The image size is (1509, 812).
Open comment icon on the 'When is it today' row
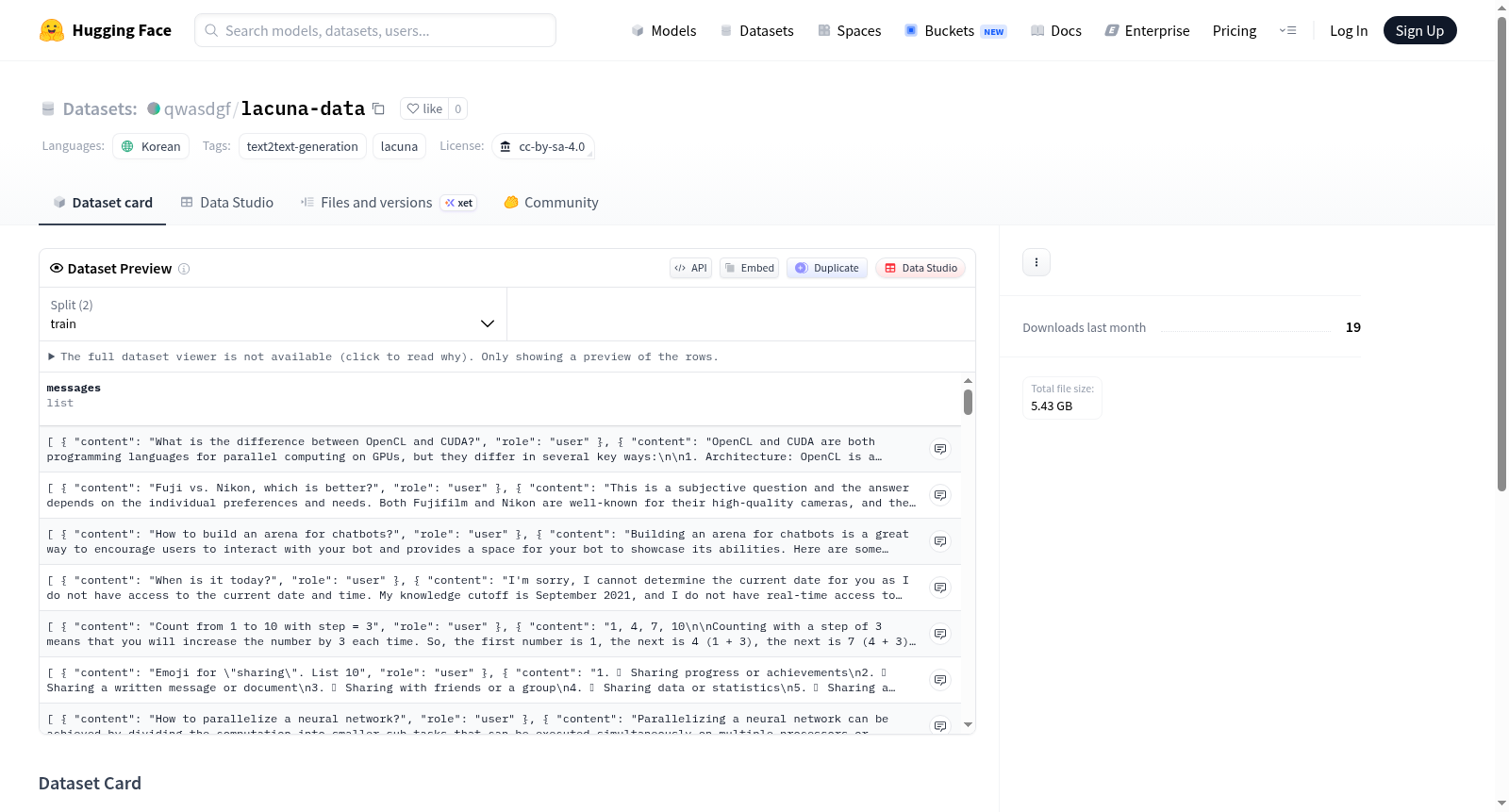click(x=940, y=588)
